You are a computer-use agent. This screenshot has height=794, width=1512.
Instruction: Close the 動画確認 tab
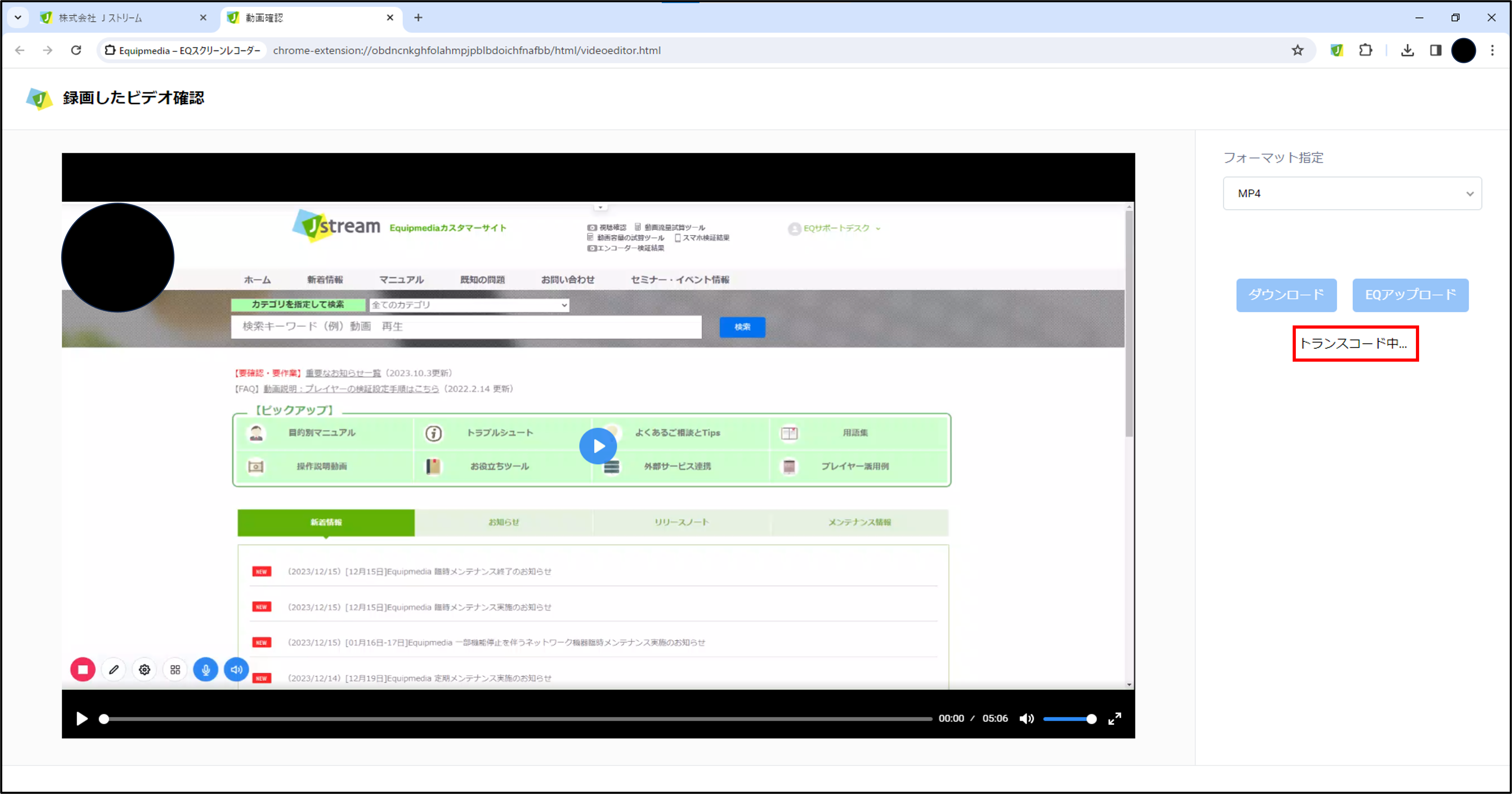pos(390,18)
